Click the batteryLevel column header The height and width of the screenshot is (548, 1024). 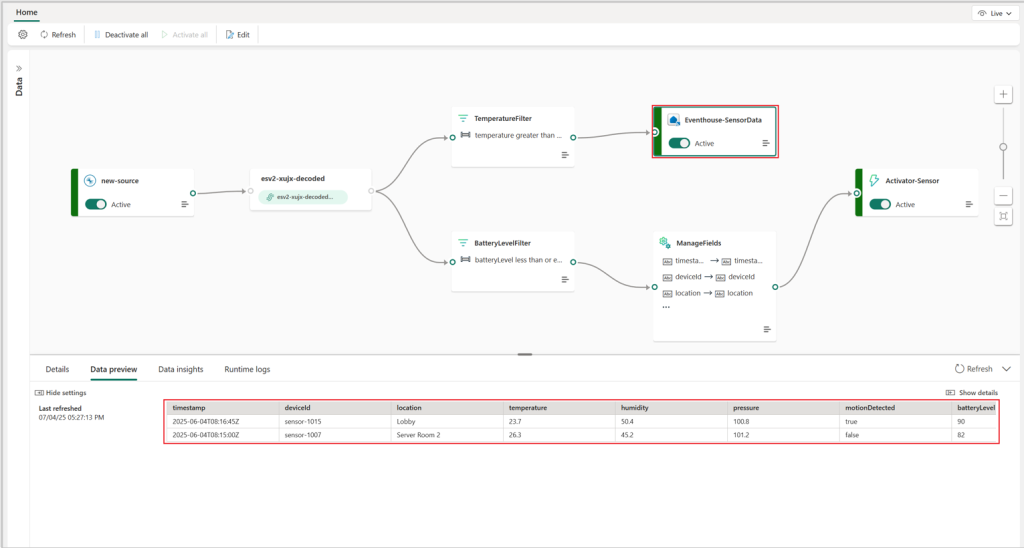[975, 408]
